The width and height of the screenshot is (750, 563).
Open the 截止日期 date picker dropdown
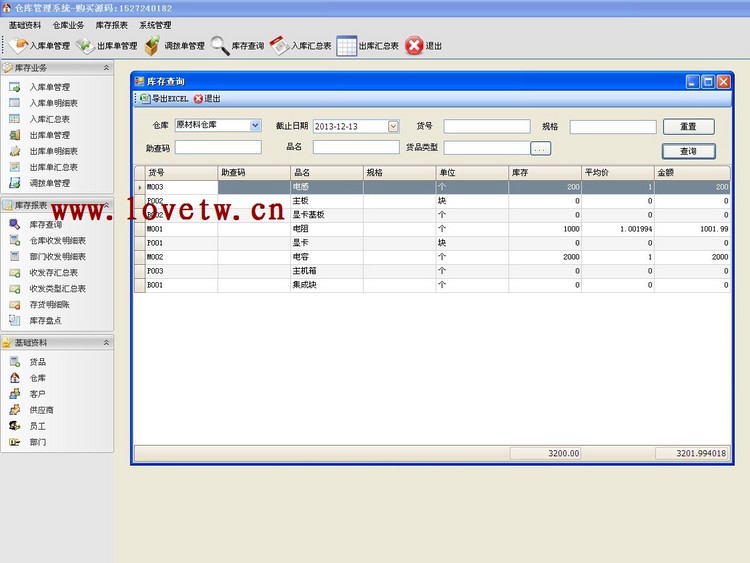click(x=393, y=126)
